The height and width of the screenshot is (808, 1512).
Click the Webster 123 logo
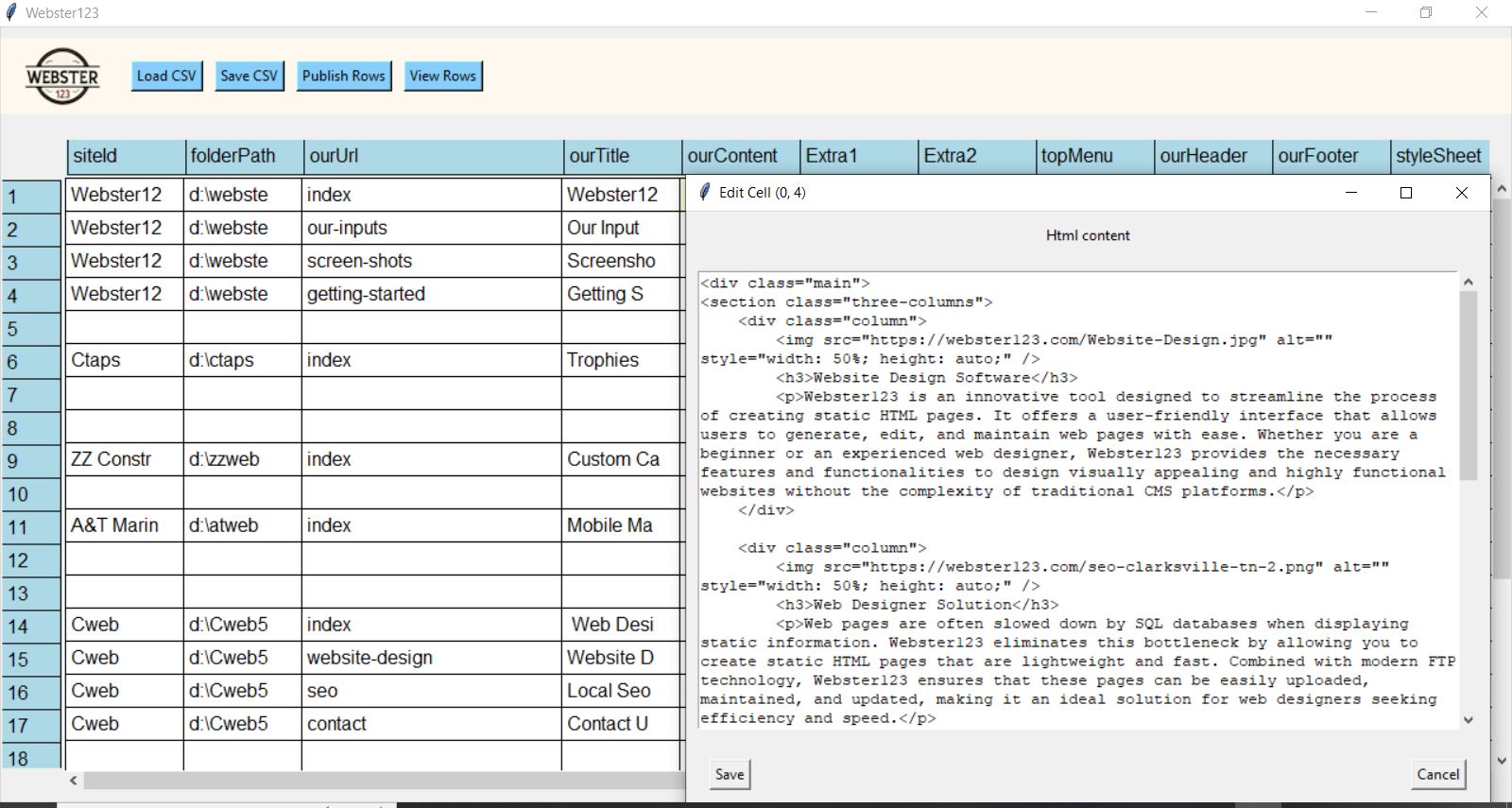[x=62, y=77]
